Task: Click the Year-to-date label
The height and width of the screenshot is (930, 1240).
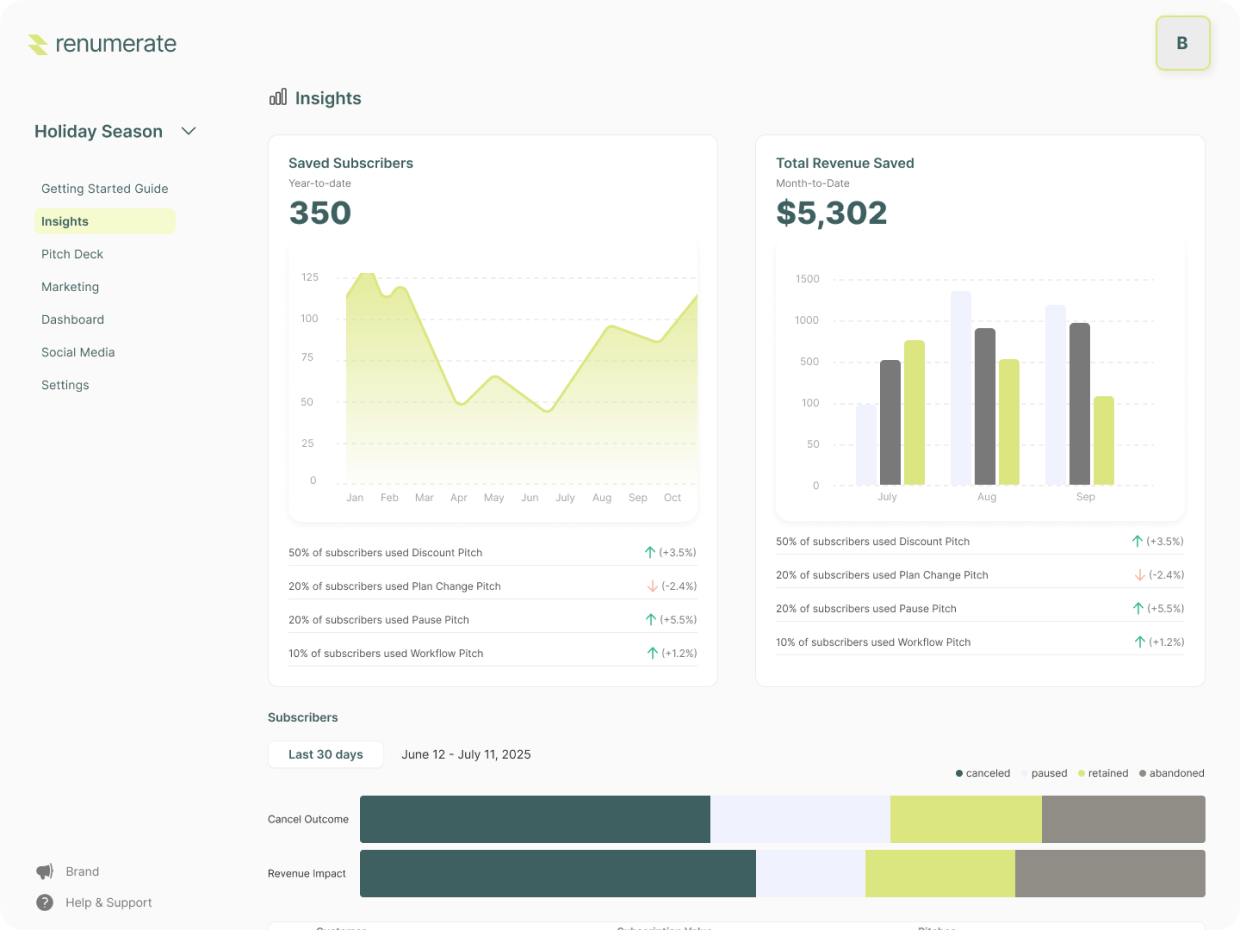Action: (x=320, y=183)
